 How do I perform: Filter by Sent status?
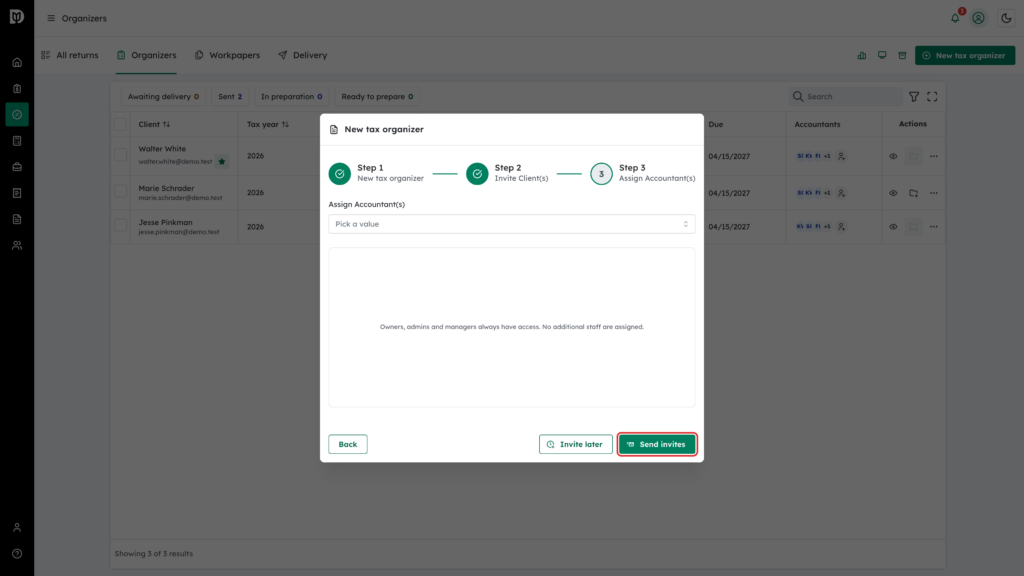230,97
